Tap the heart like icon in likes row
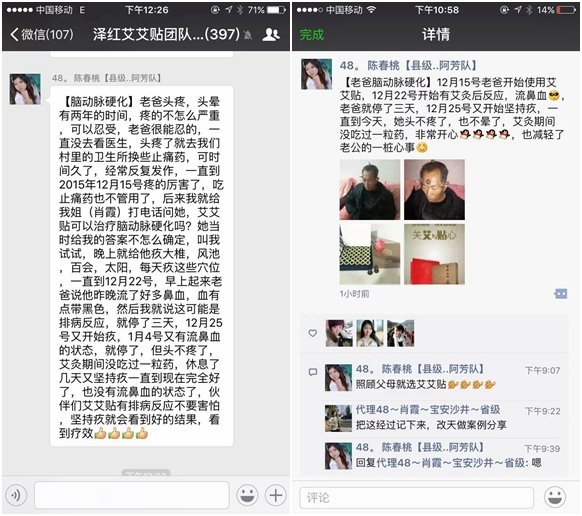582x516 pixels. [x=313, y=333]
